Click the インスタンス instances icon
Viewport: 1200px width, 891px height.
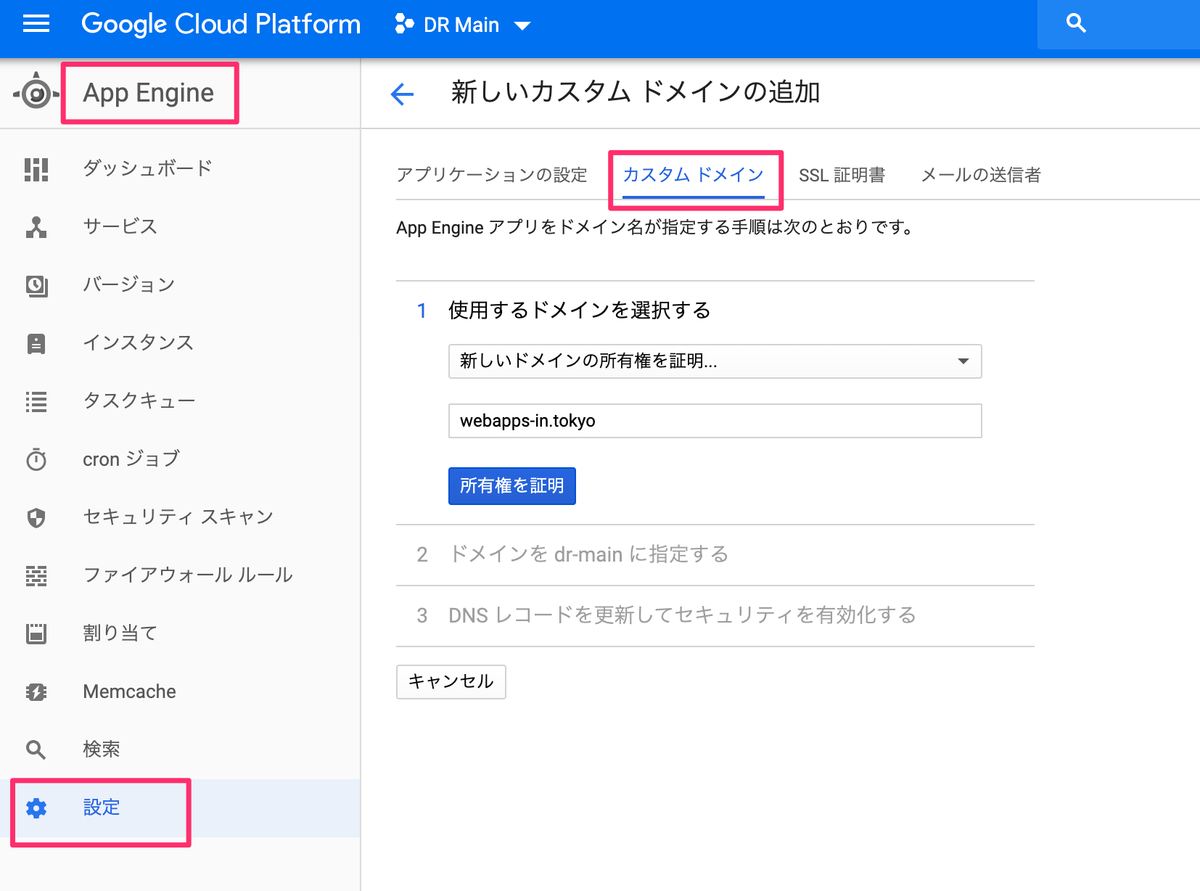coord(36,343)
